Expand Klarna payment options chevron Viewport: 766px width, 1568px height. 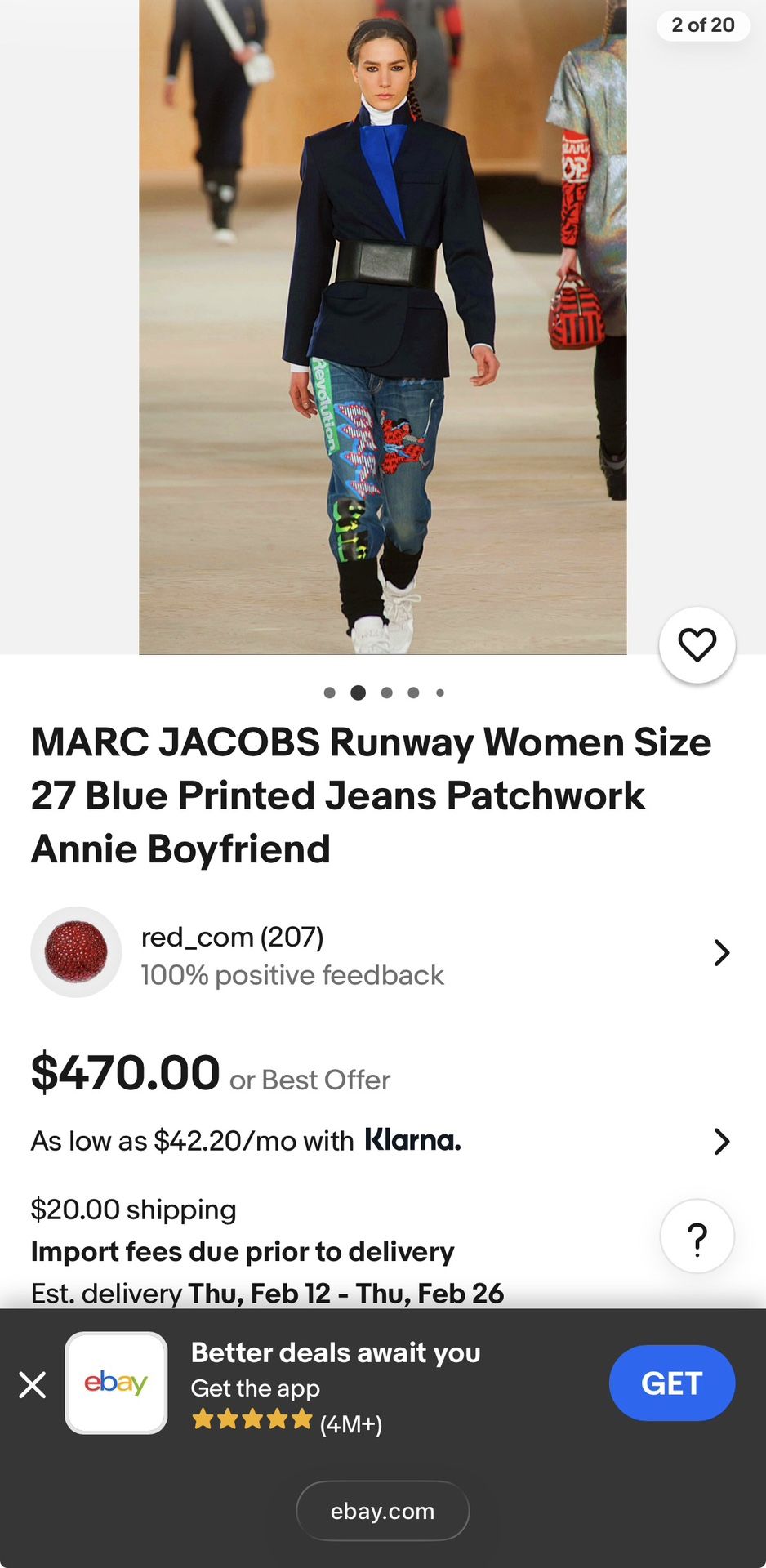tap(721, 1141)
